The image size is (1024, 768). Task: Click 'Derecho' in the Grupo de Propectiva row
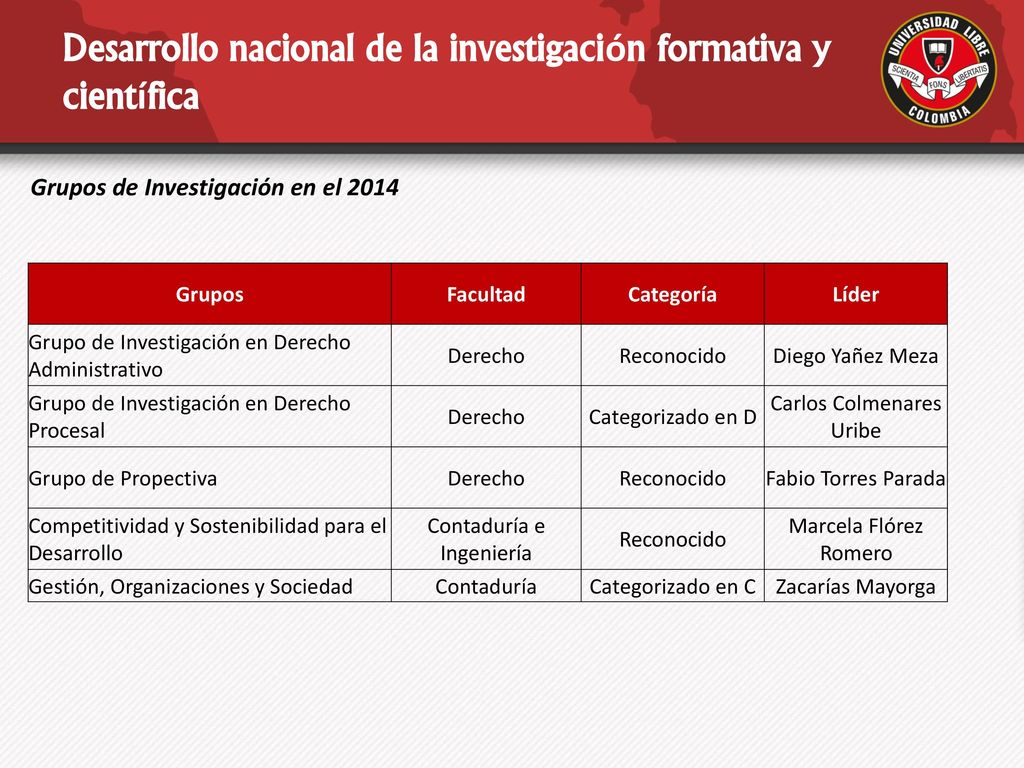pos(486,479)
